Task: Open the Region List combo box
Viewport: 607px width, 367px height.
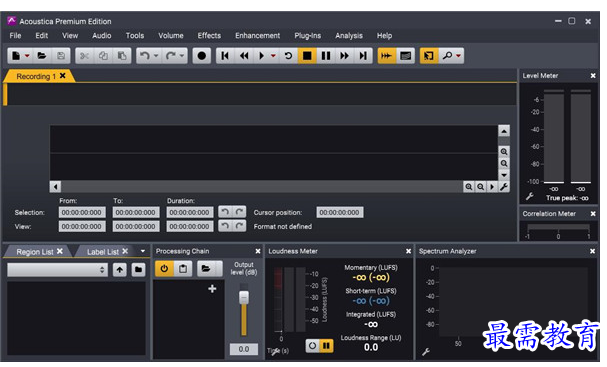Action: 57,269
